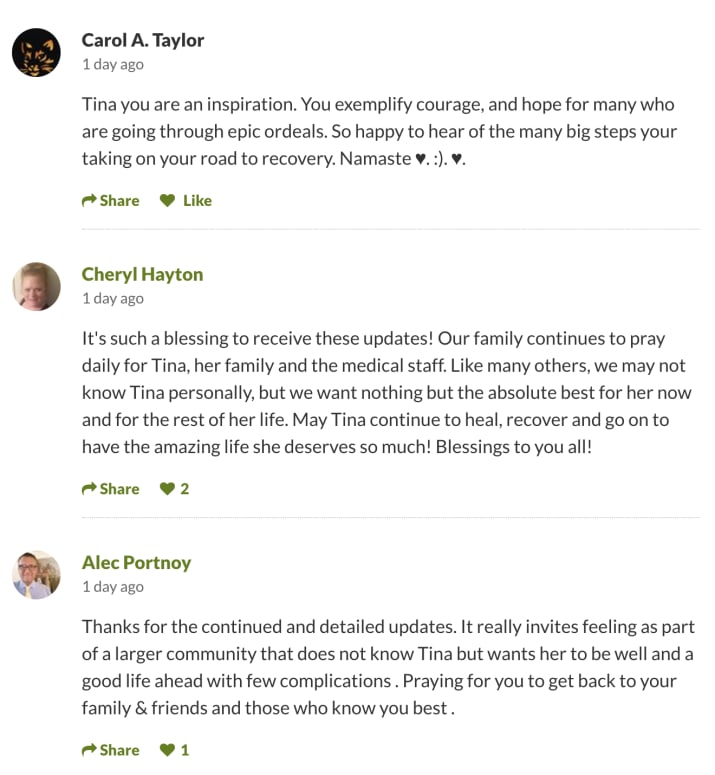
Task: Click the heart icon on Alec Portnoy's comment
Action: tap(168, 750)
